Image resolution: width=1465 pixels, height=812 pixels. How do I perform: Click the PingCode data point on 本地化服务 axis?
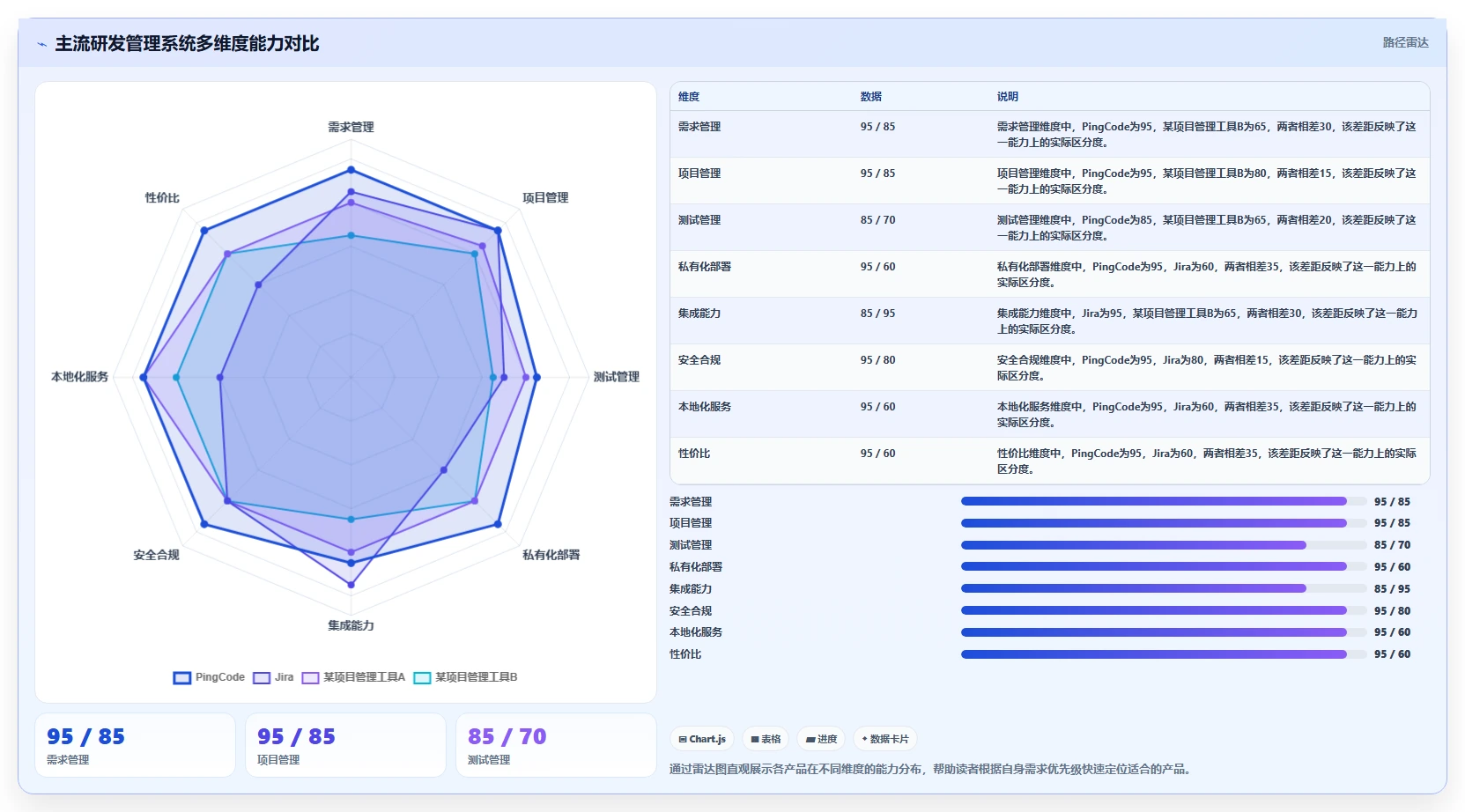pyautogui.click(x=143, y=377)
